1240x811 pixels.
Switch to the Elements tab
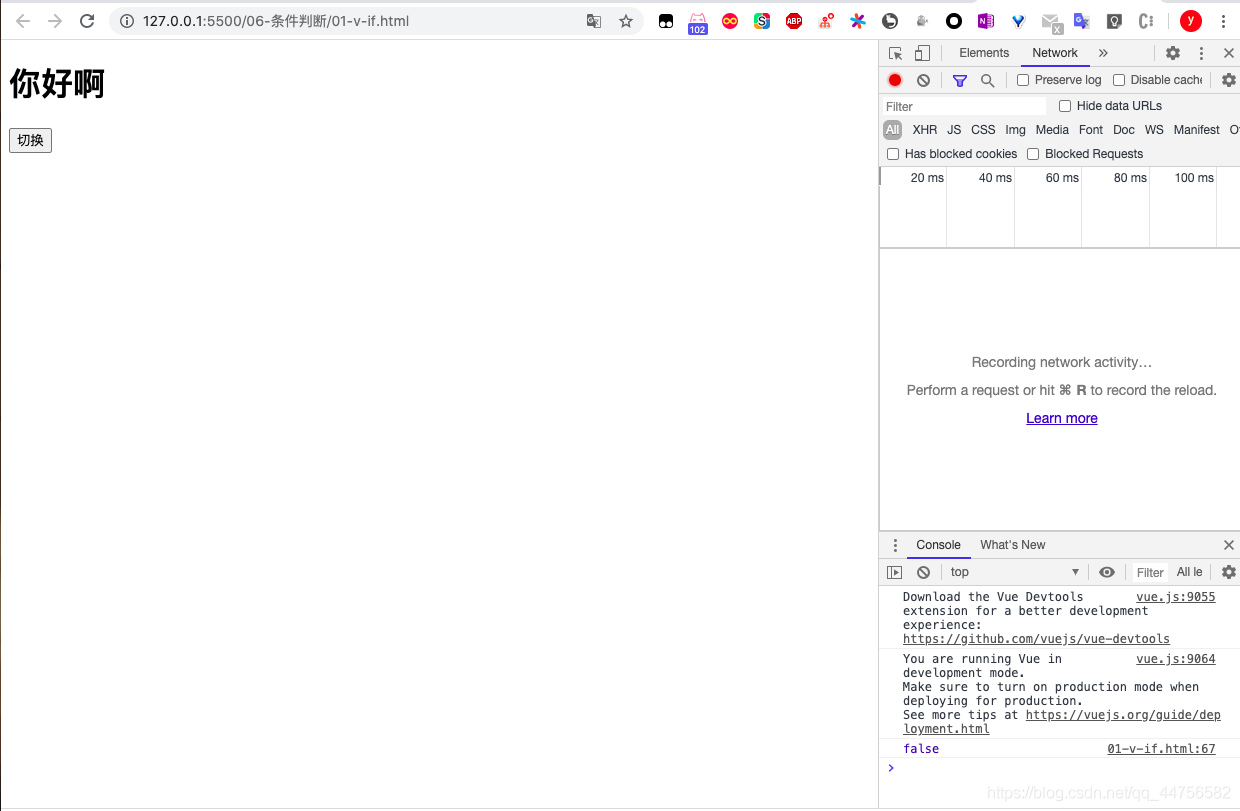pyautogui.click(x=984, y=53)
